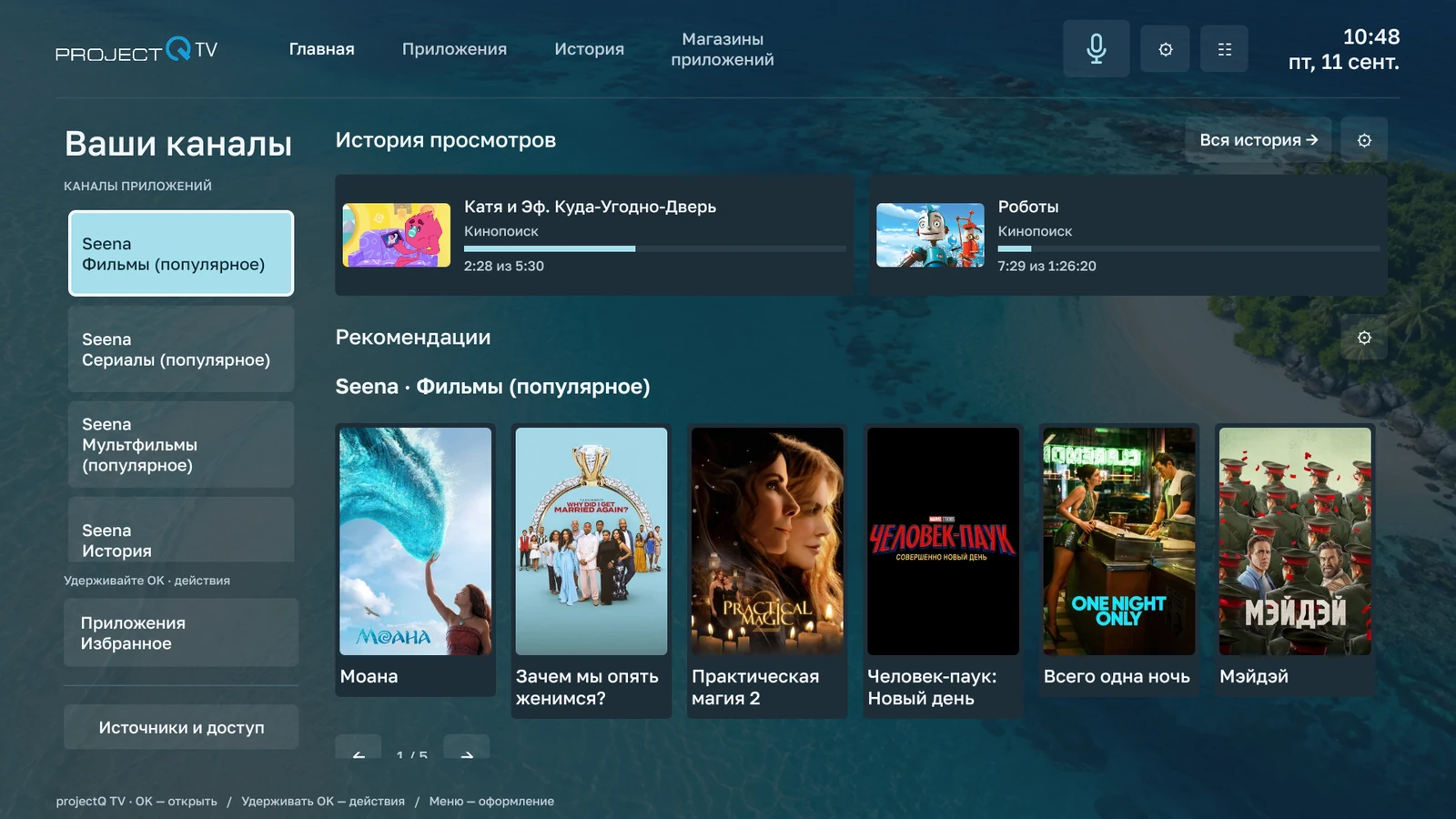
Task: Go to previous recommendations page arrow
Action: tap(359, 748)
